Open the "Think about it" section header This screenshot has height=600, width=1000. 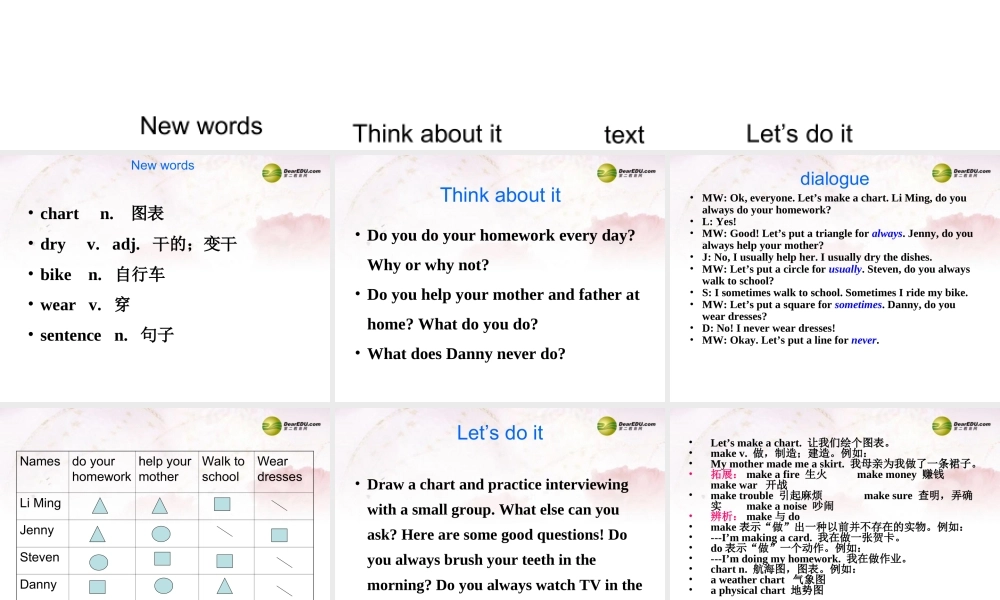pos(427,134)
